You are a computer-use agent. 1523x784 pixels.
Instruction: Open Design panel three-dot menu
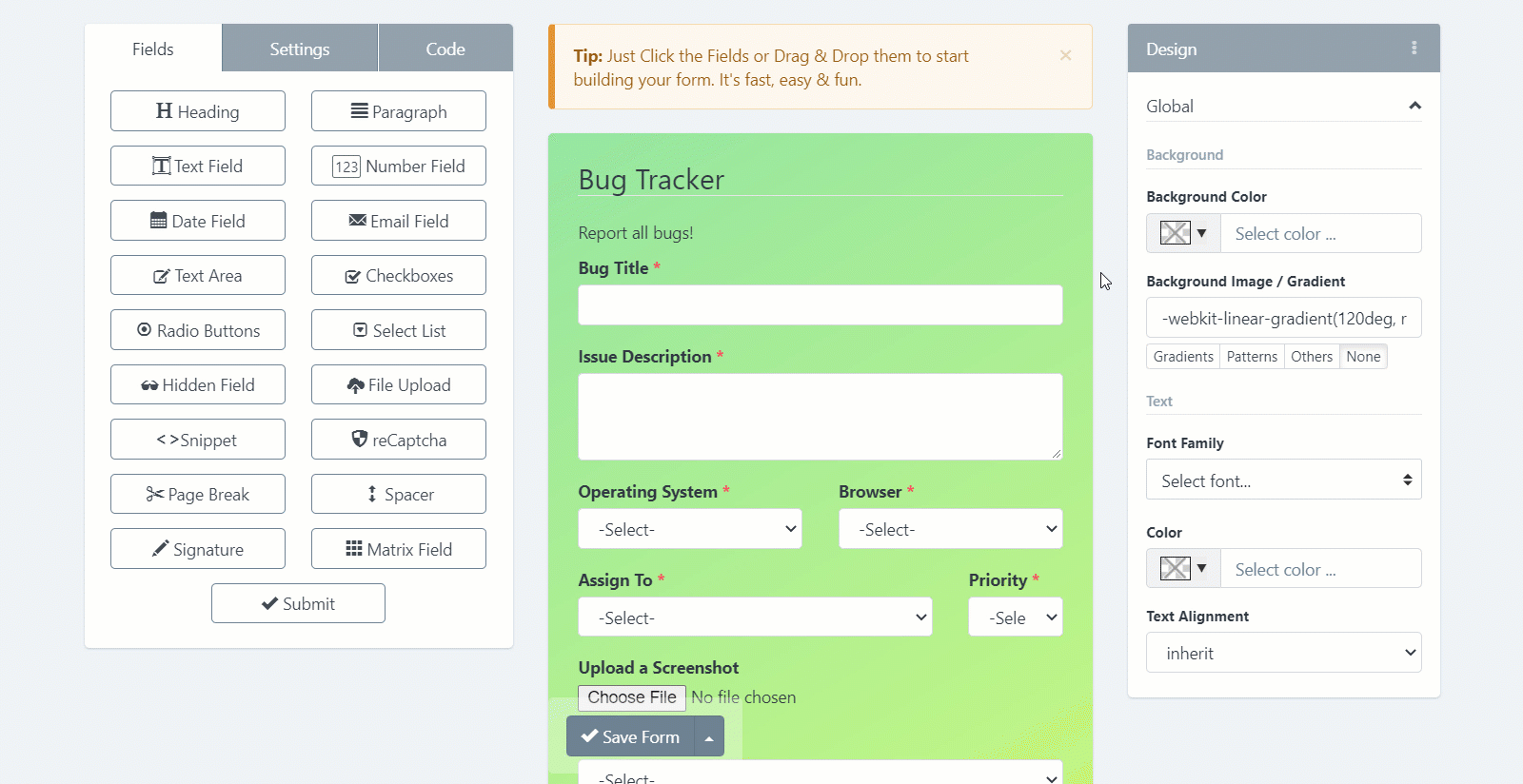click(1414, 48)
